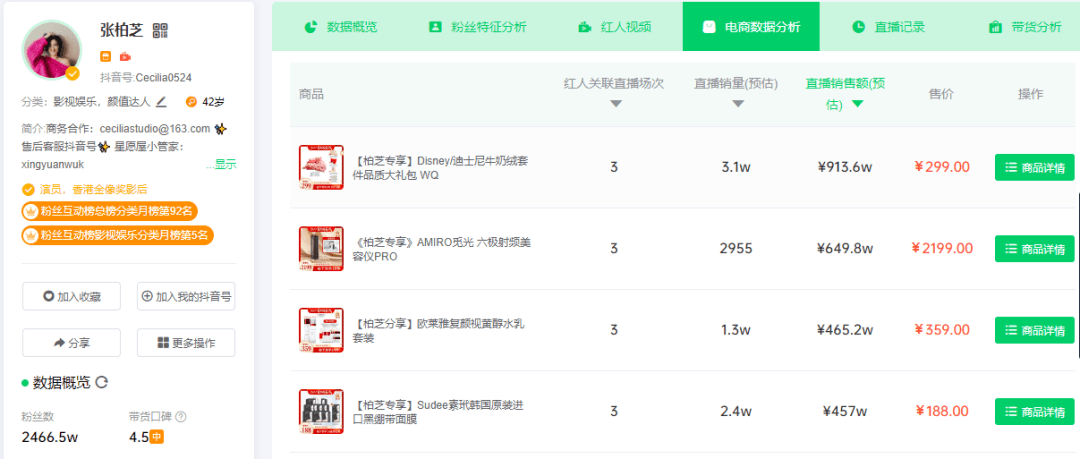1080x459 pixels.
Task: Switch to the 粉丝特征分析 tab
Action: (477, 28)
